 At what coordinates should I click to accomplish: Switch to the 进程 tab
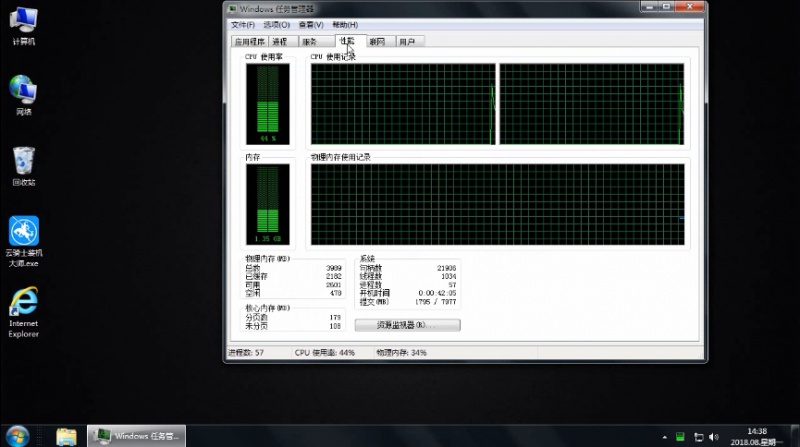coord(283,42)
